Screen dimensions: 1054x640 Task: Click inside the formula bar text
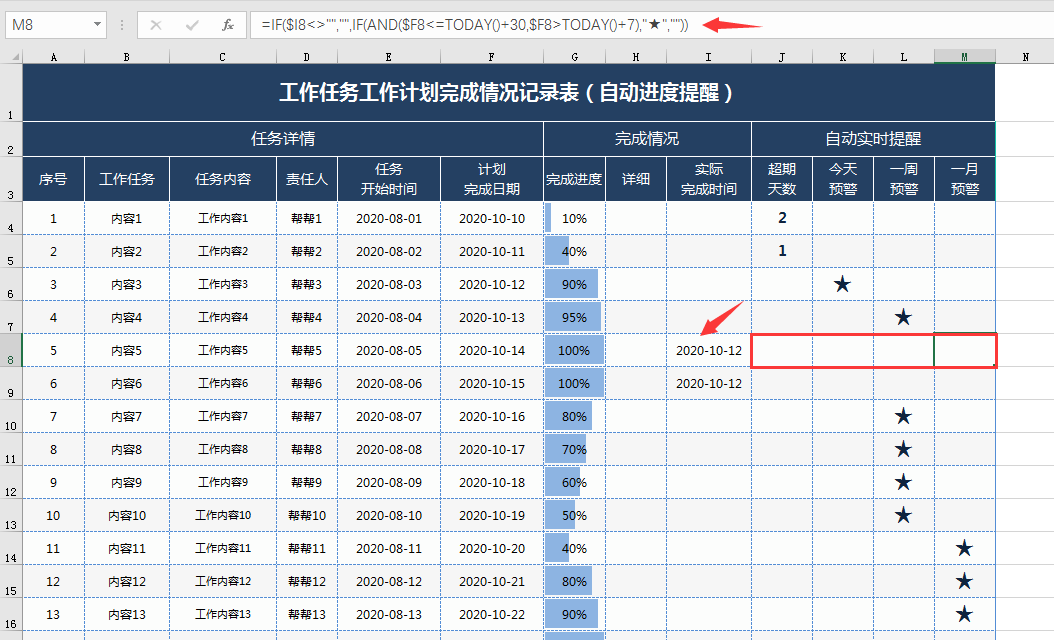[475, 25]
